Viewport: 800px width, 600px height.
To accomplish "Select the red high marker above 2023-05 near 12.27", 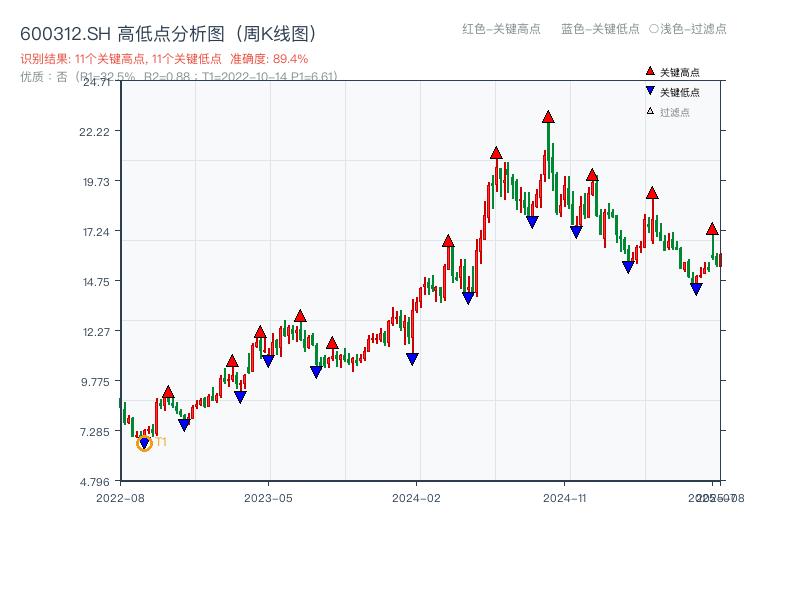I will click(x=260, y=332).
